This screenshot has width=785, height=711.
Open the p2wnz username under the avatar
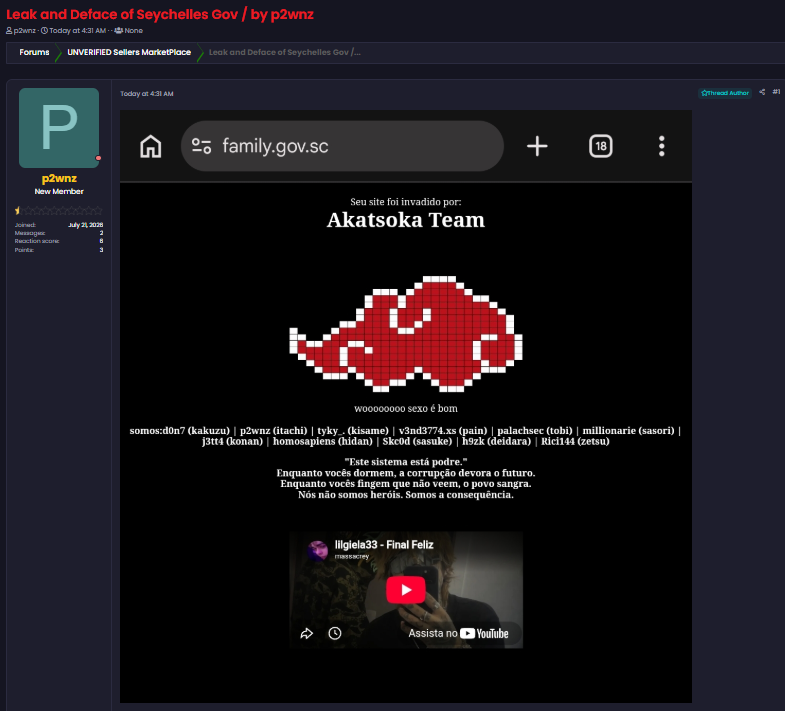pyautogui.click(x=59, y=178)
